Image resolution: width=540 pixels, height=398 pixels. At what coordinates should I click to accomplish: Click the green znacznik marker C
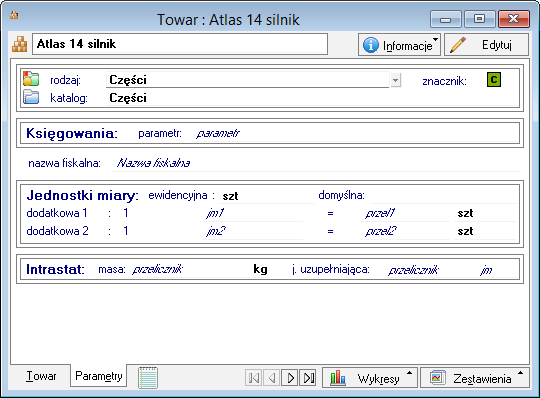pos(494,80)
